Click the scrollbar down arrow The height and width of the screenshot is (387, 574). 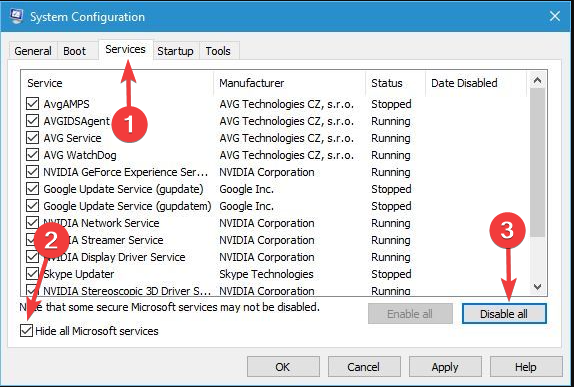[537, 287]
